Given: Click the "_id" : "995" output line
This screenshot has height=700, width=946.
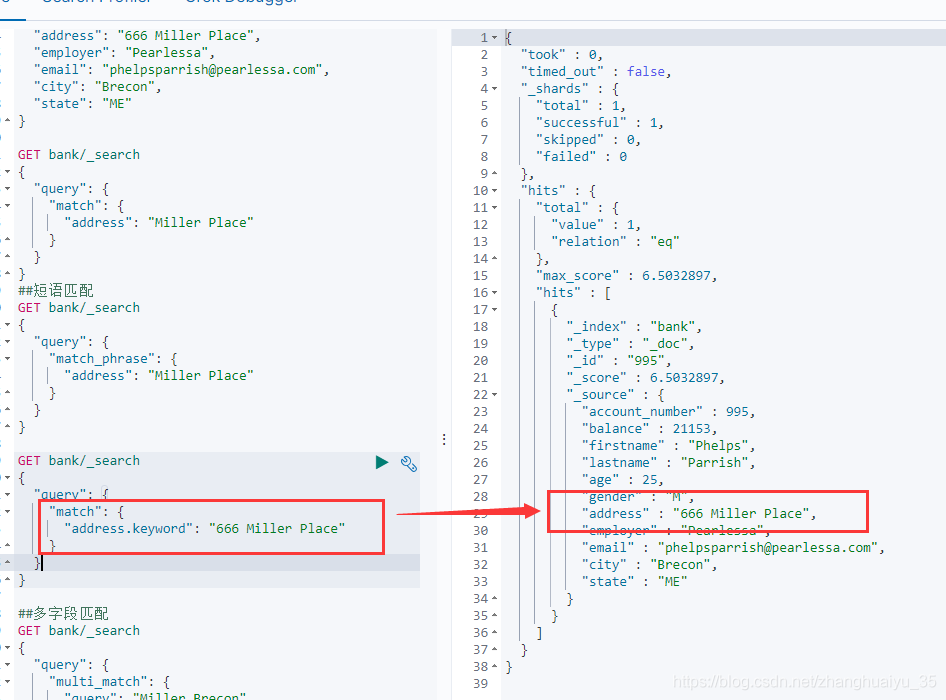Looking at the screenshot, I should tap(618, 360).
